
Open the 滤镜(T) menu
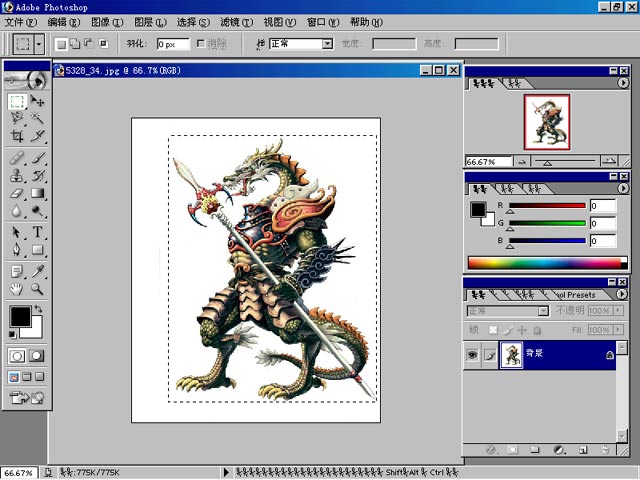click(237, 22)
